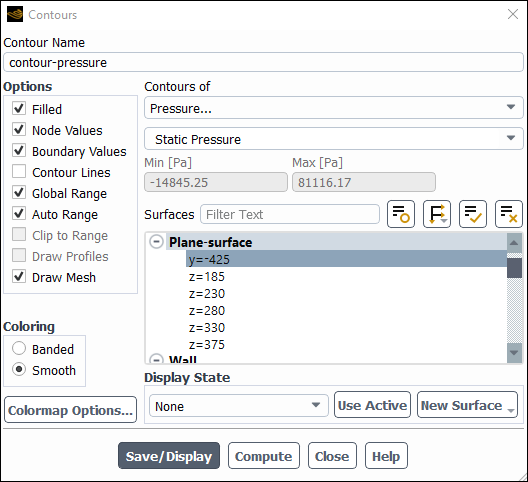Open the Display State None dropdown
The image size is (528, 482).
[238, 406]
